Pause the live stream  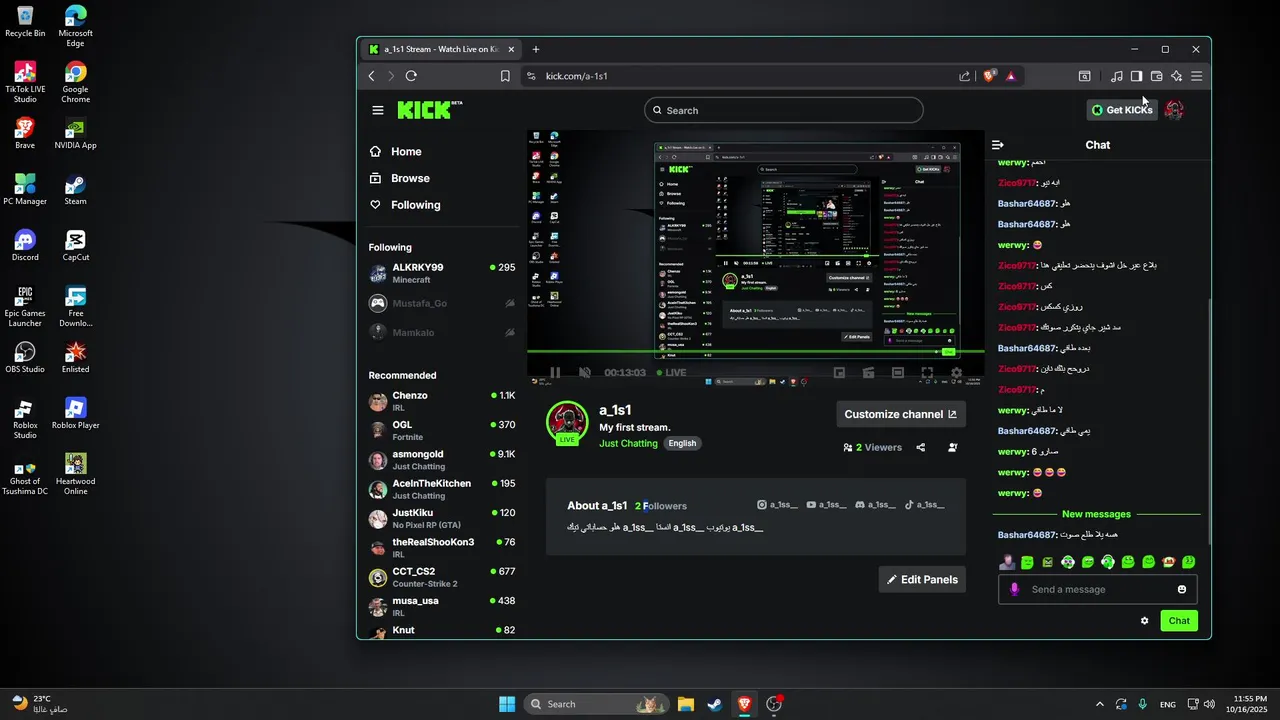tap(555, 373)
